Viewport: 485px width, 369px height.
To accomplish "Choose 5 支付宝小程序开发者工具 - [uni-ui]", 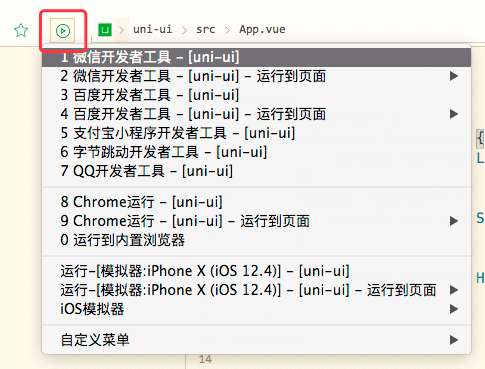I will (256, 133).
